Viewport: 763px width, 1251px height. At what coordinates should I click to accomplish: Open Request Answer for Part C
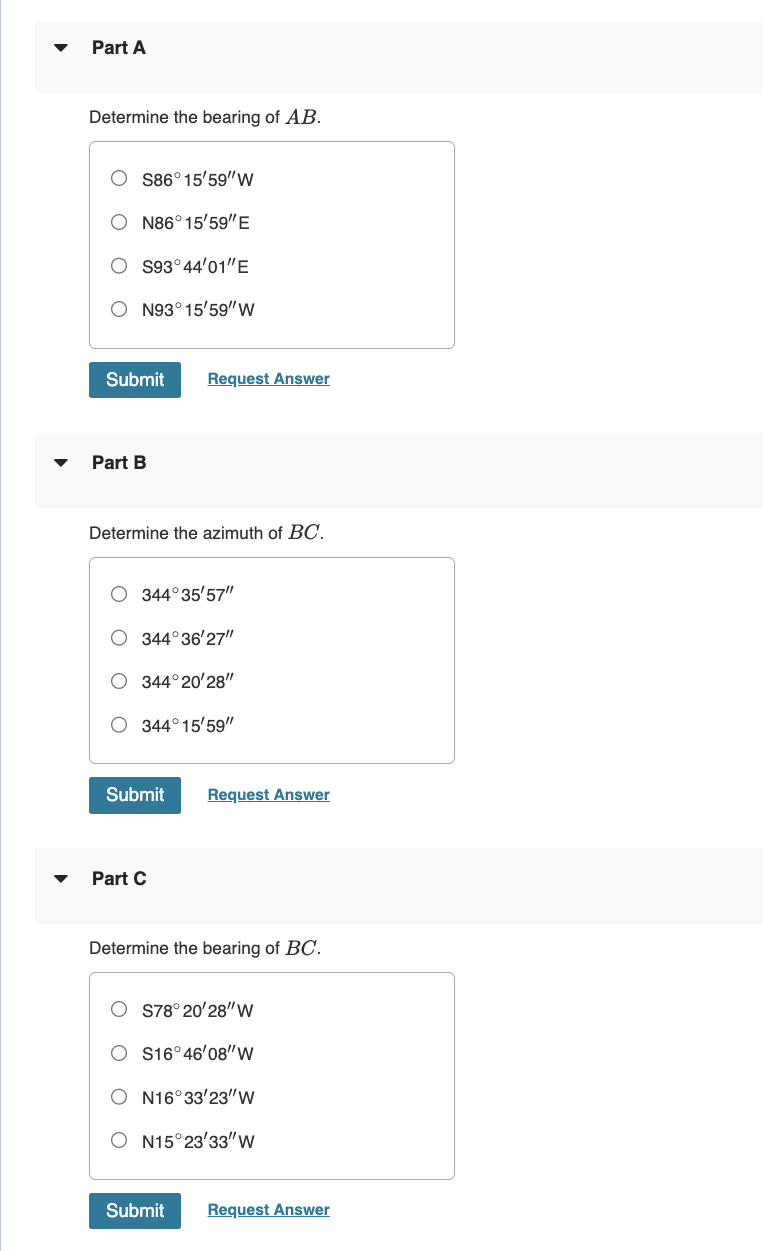click(x=268, y=1209)
